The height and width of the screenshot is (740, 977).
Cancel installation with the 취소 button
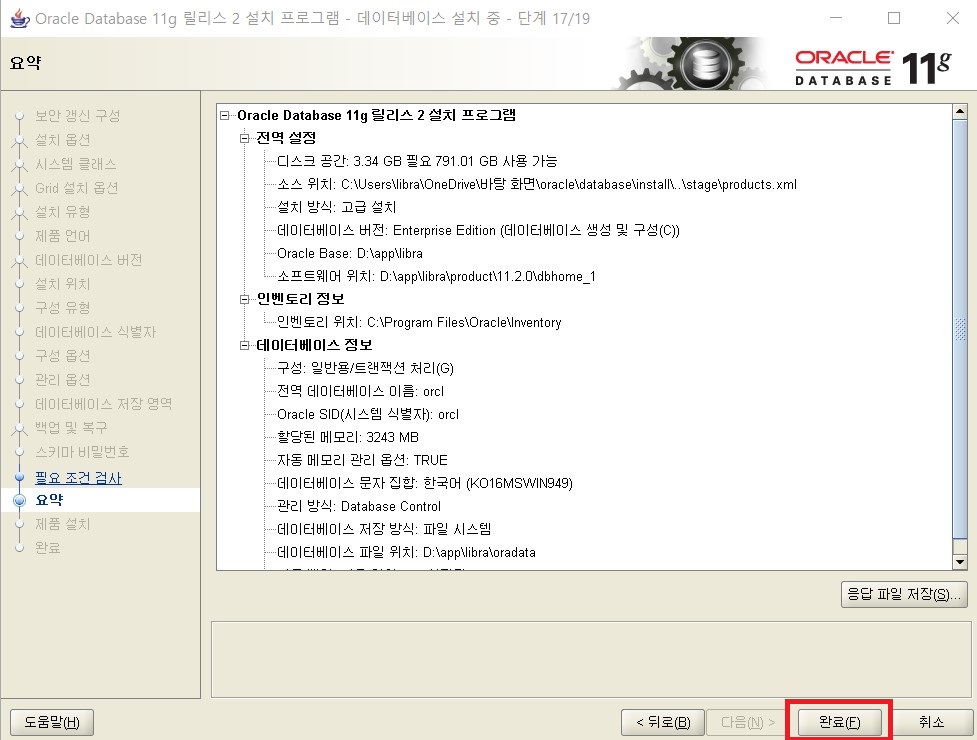click(932, 722)
